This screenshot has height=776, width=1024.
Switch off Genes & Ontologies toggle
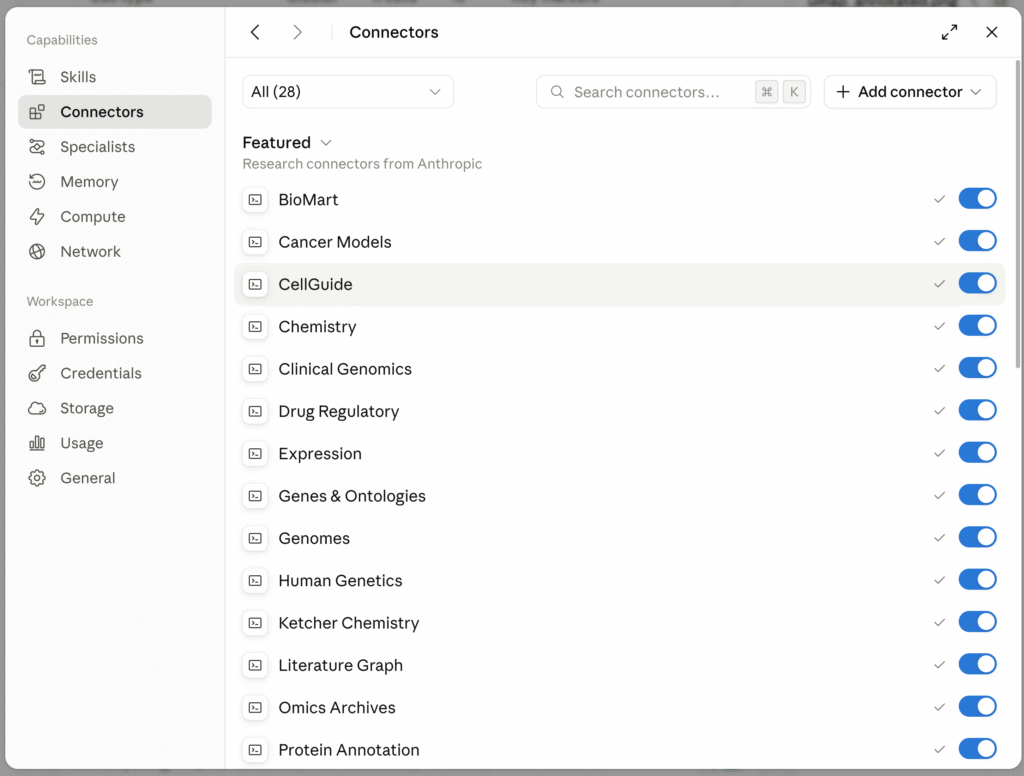(977, 495)
